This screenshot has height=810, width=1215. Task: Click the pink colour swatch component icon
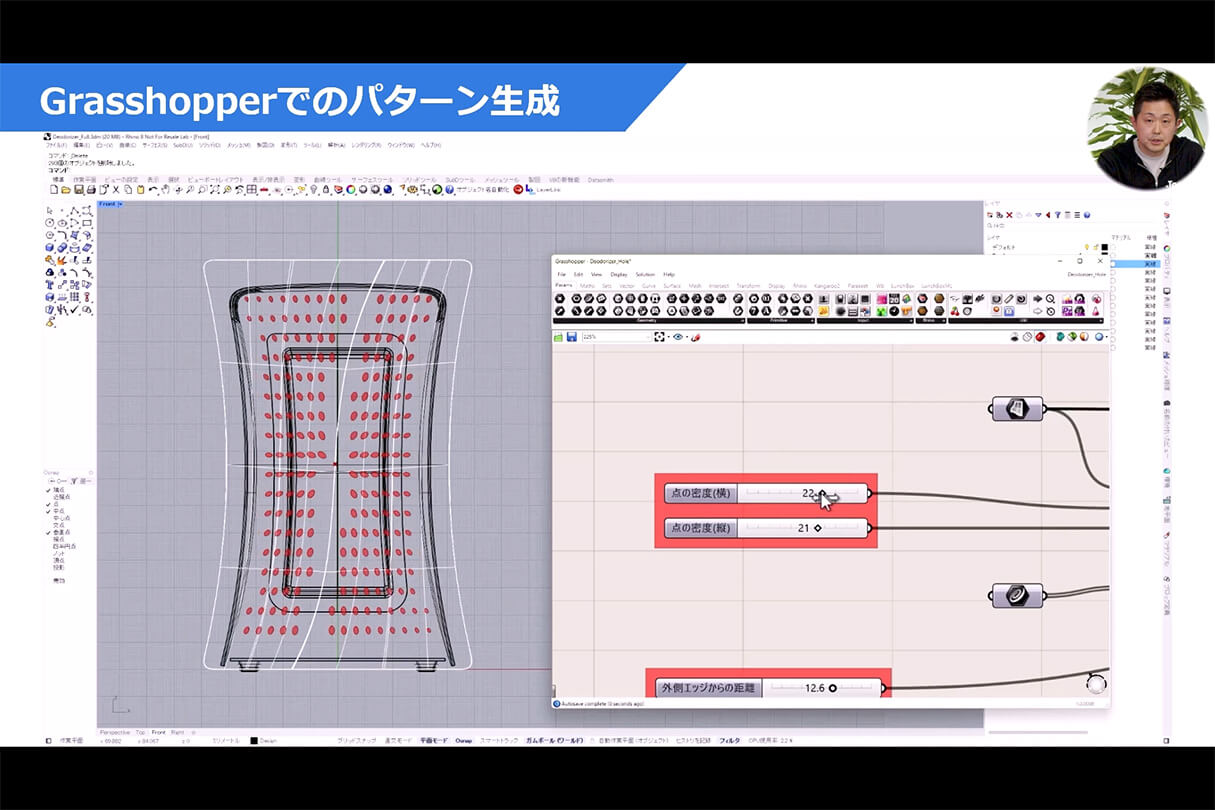(x=881, y=298)
